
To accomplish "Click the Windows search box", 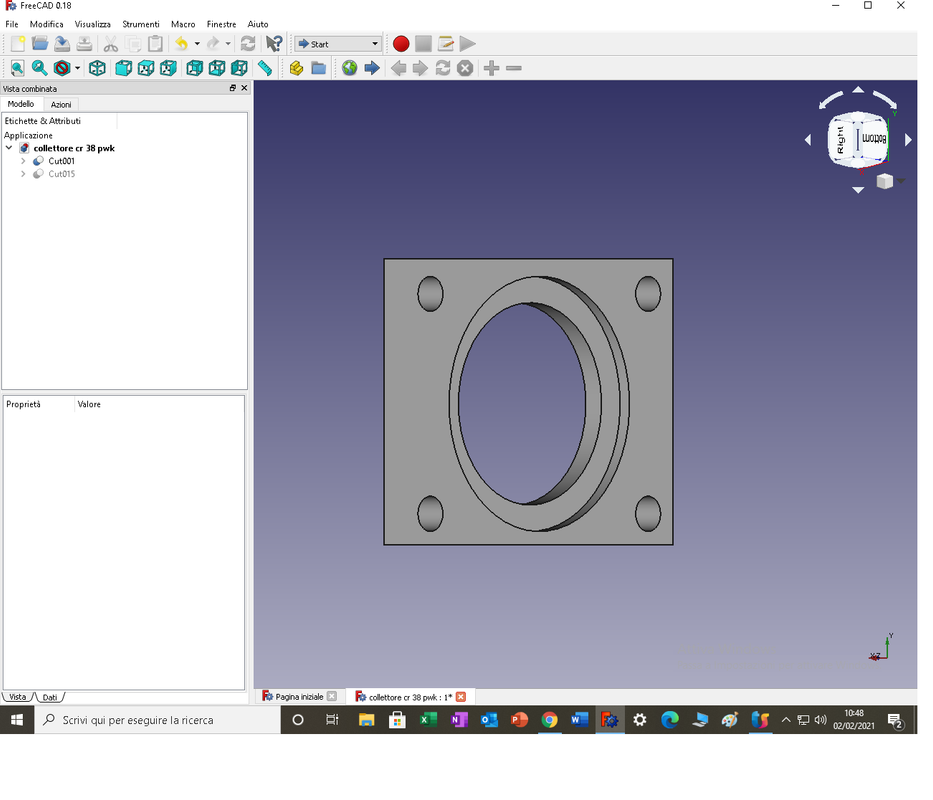I will click(158, 720).
